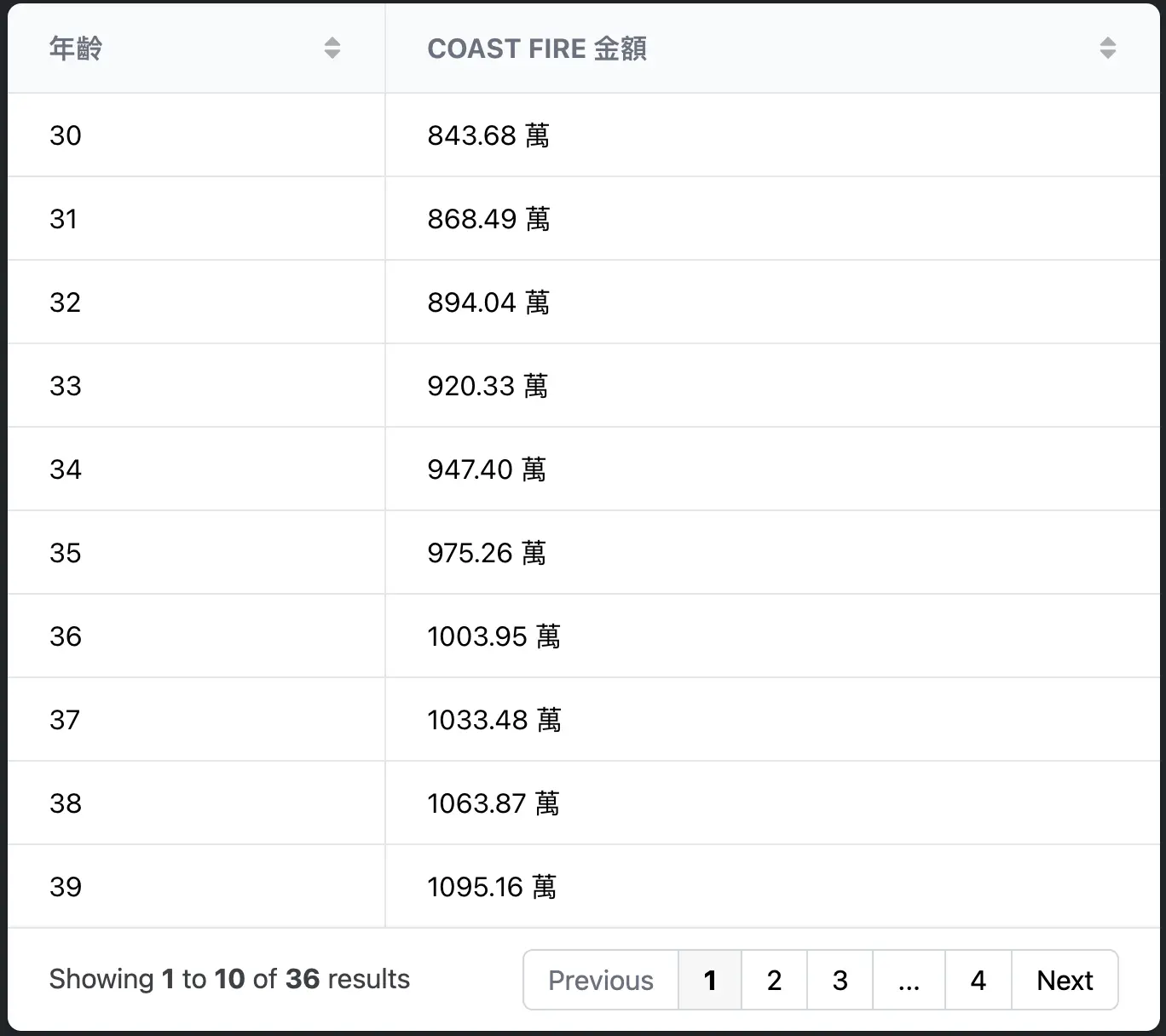
Task: Select the age 32 cell
Action: click(x=66, y=302)
